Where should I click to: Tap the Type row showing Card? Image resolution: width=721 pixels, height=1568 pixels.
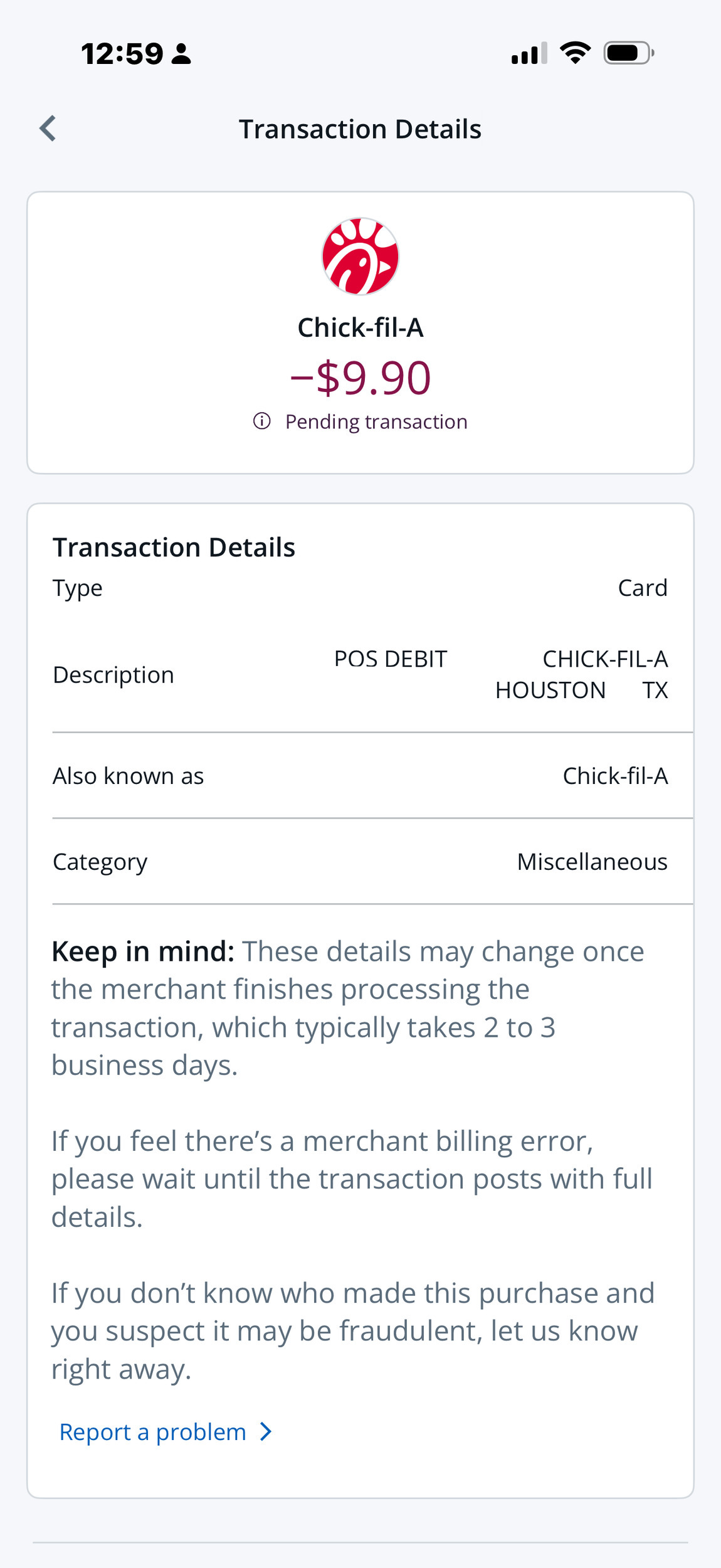pos(360,588)
